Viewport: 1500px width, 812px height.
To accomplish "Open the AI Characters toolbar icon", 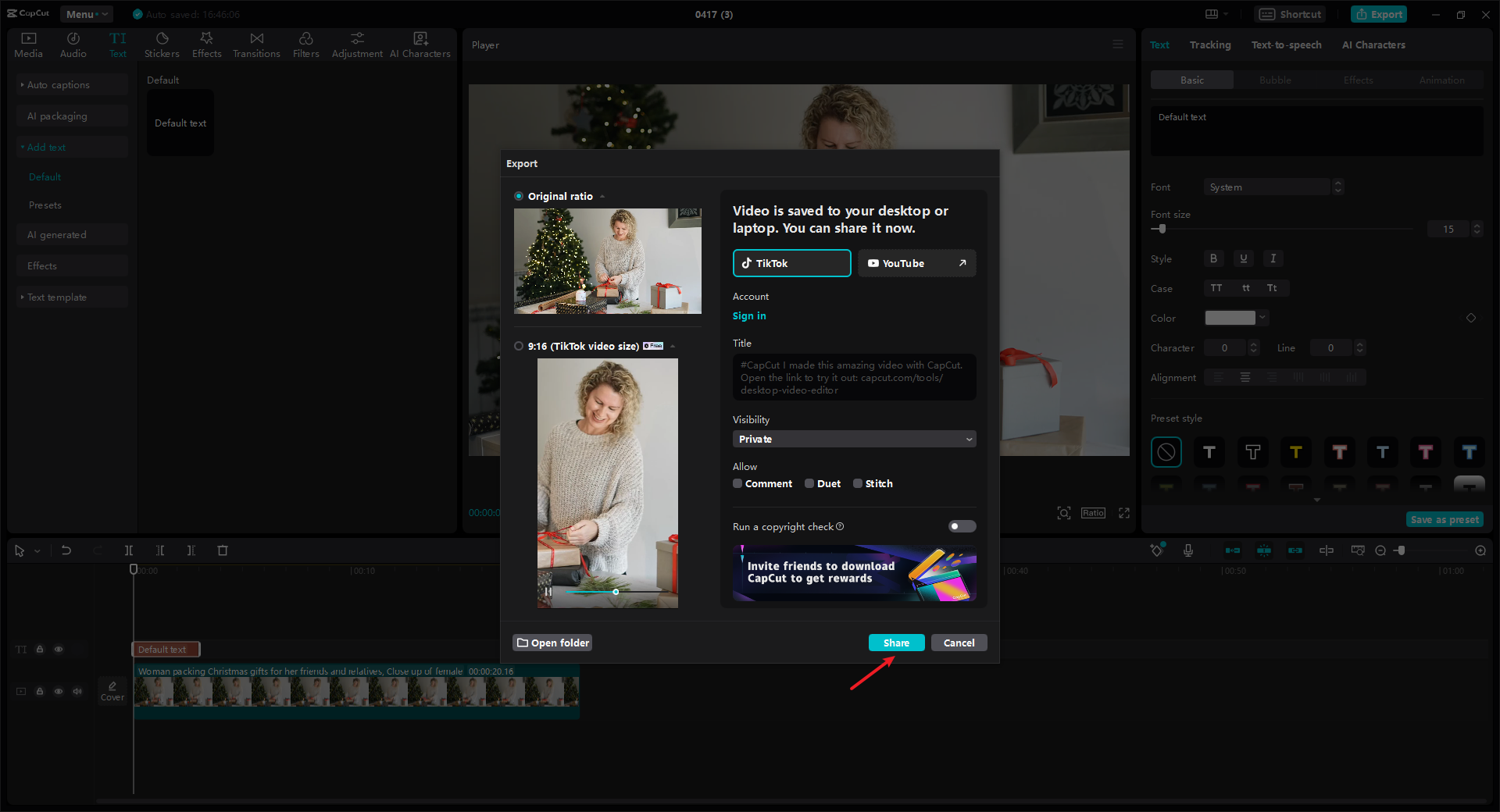I will [x=420, y=45].
